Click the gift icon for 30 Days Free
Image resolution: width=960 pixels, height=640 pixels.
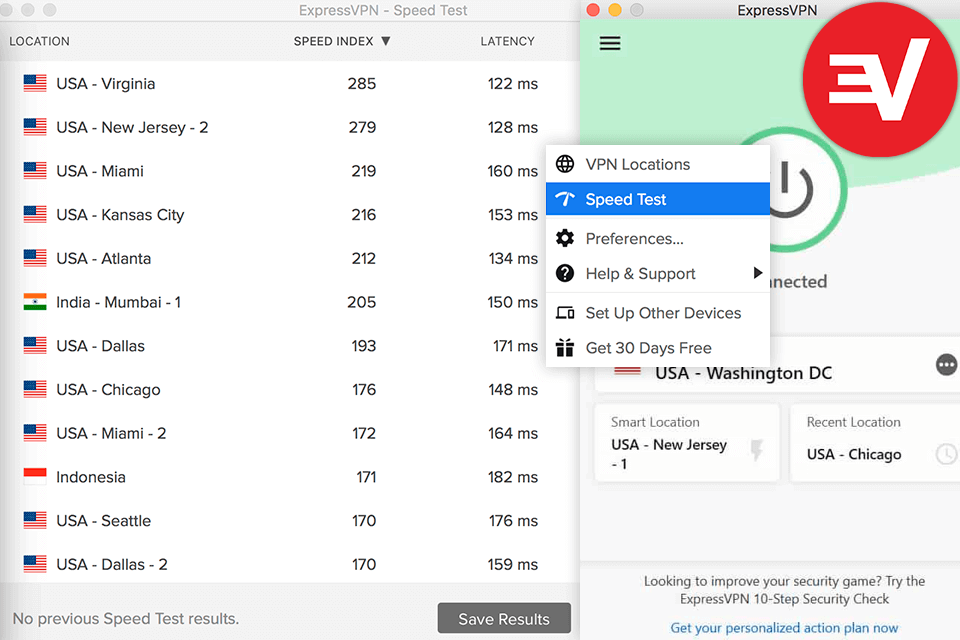(x=565, y=348)
